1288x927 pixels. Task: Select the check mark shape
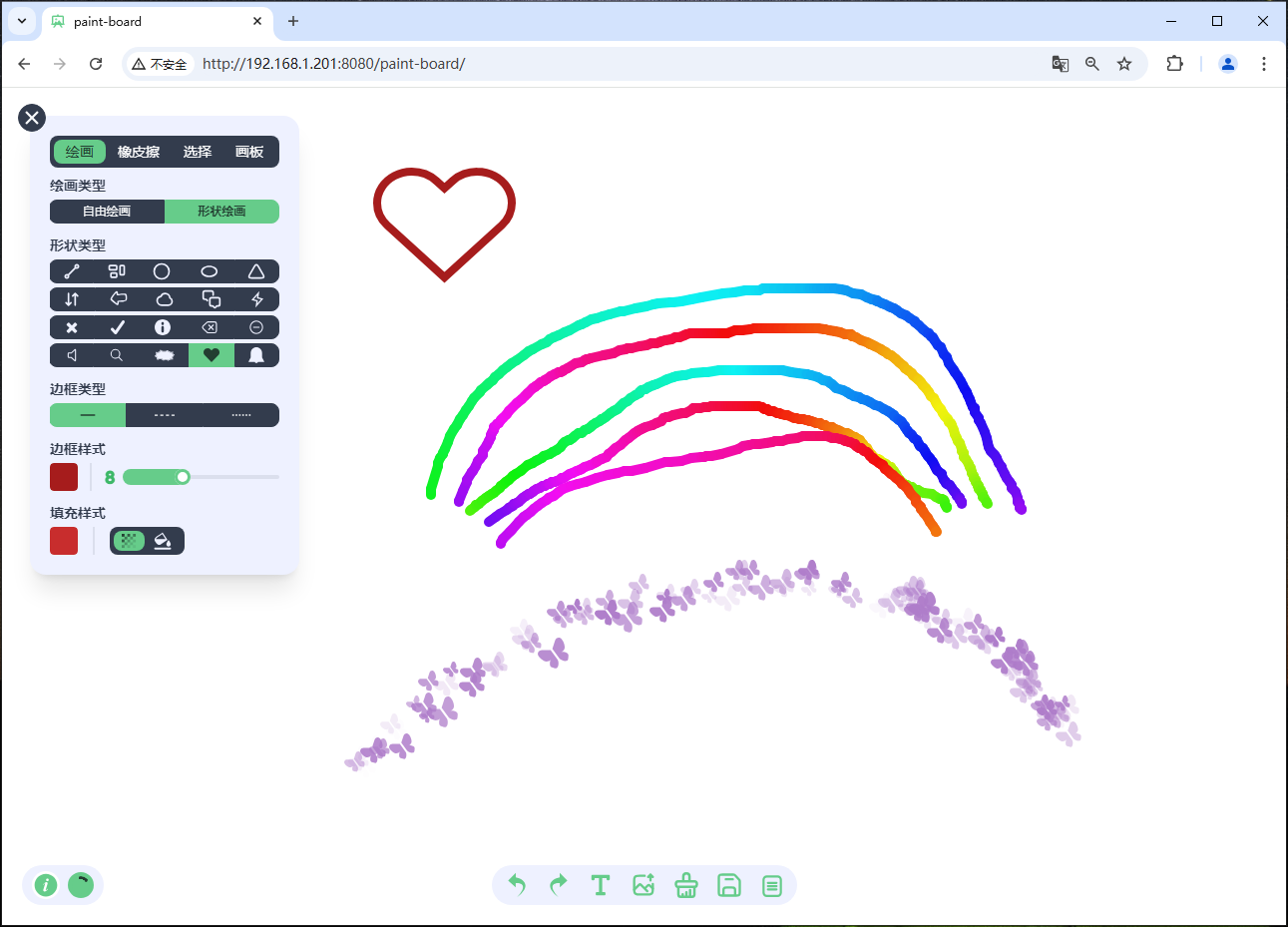[x=118, y=327]
